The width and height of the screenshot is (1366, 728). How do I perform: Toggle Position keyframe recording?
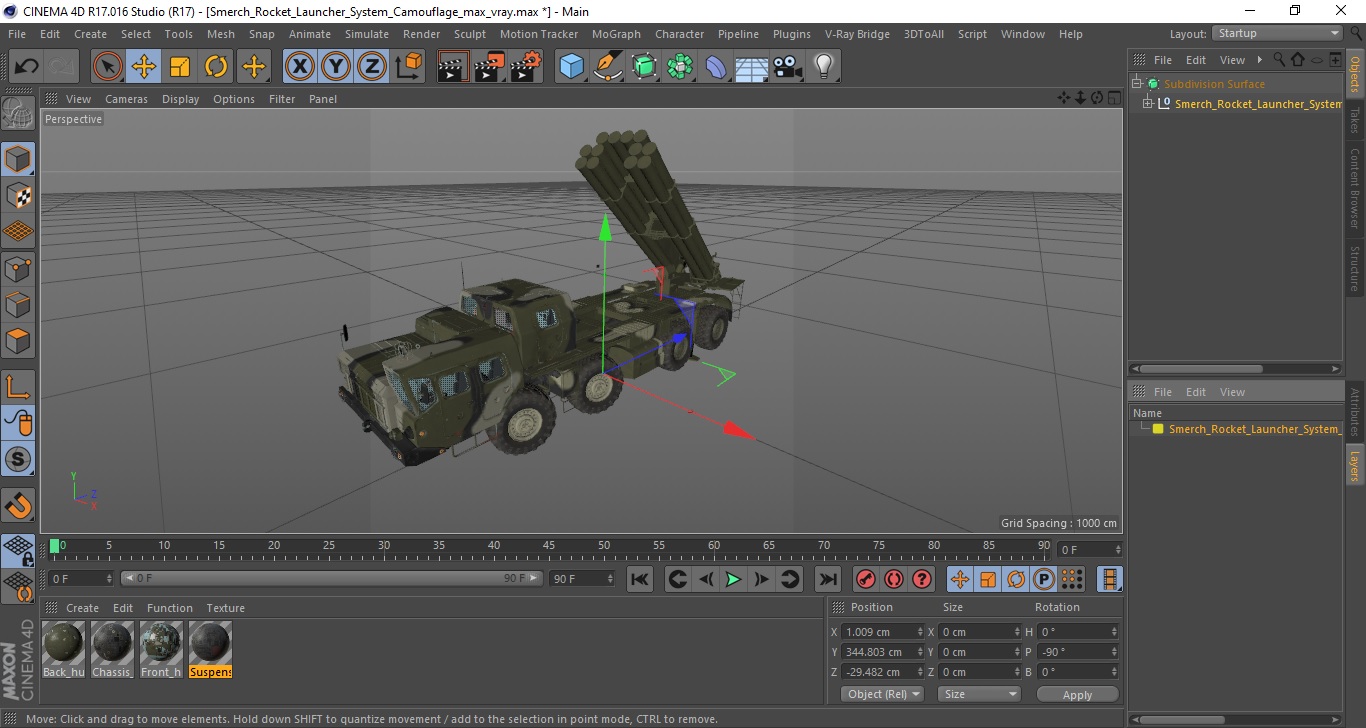pyautogui.click(x=960, y=579)
